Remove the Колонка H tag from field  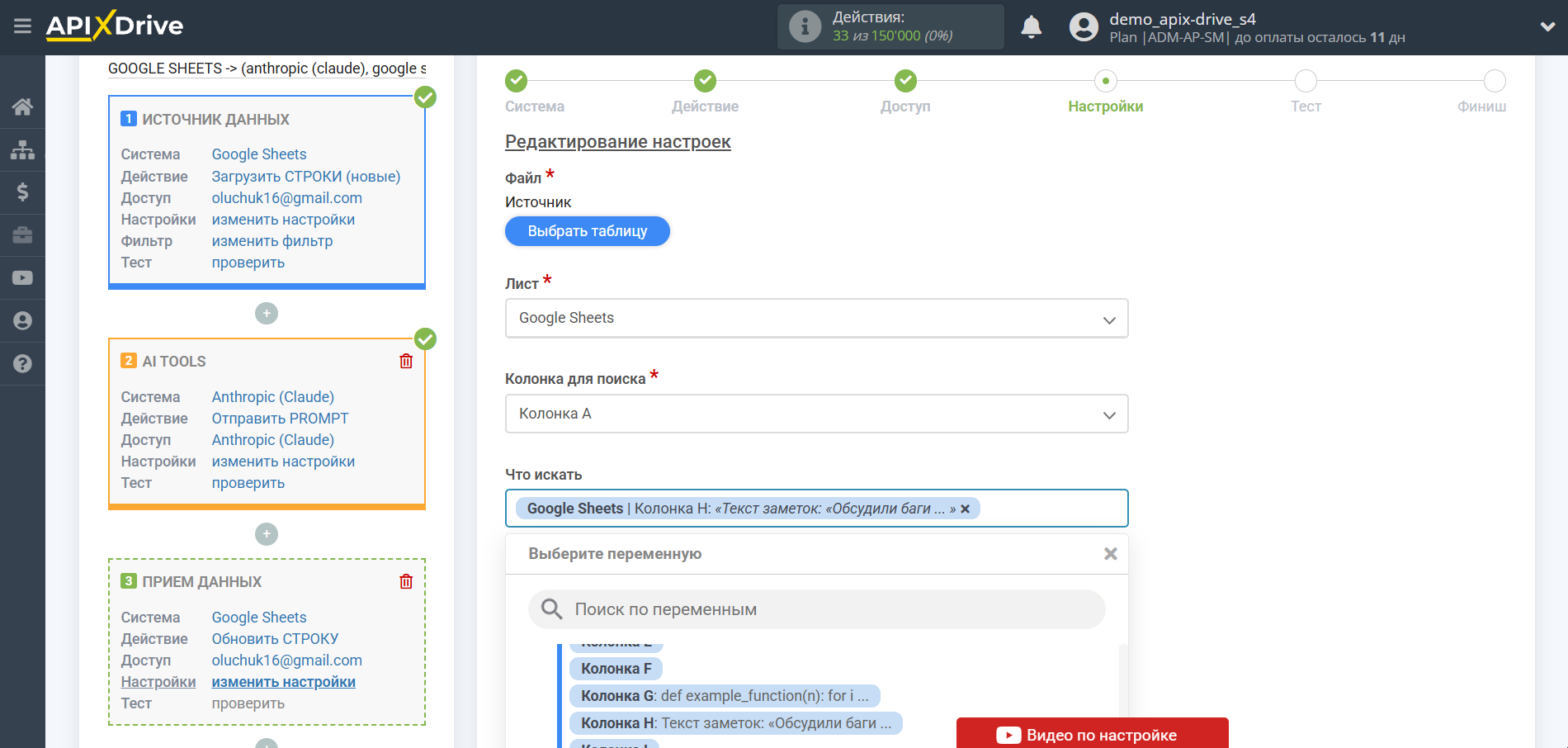(x=965, y=509)
